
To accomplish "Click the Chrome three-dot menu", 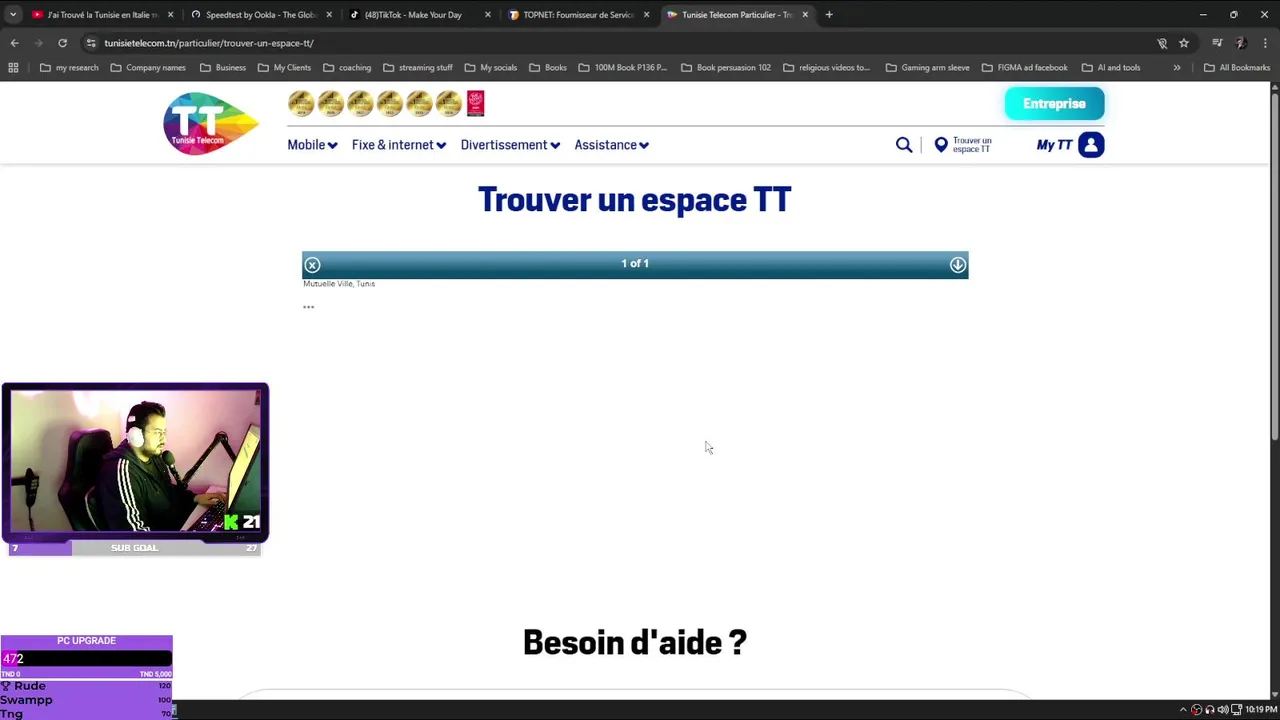I will click(1265, 43).
